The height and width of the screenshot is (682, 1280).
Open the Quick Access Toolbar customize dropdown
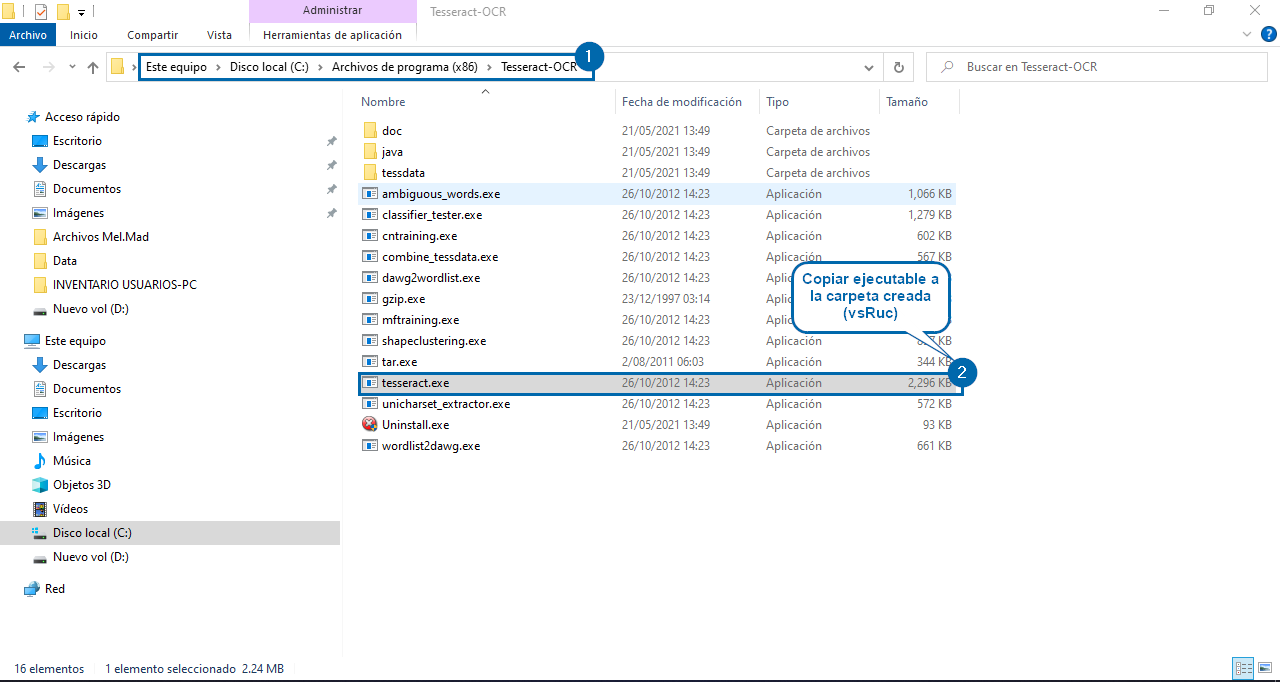(81, 13)
